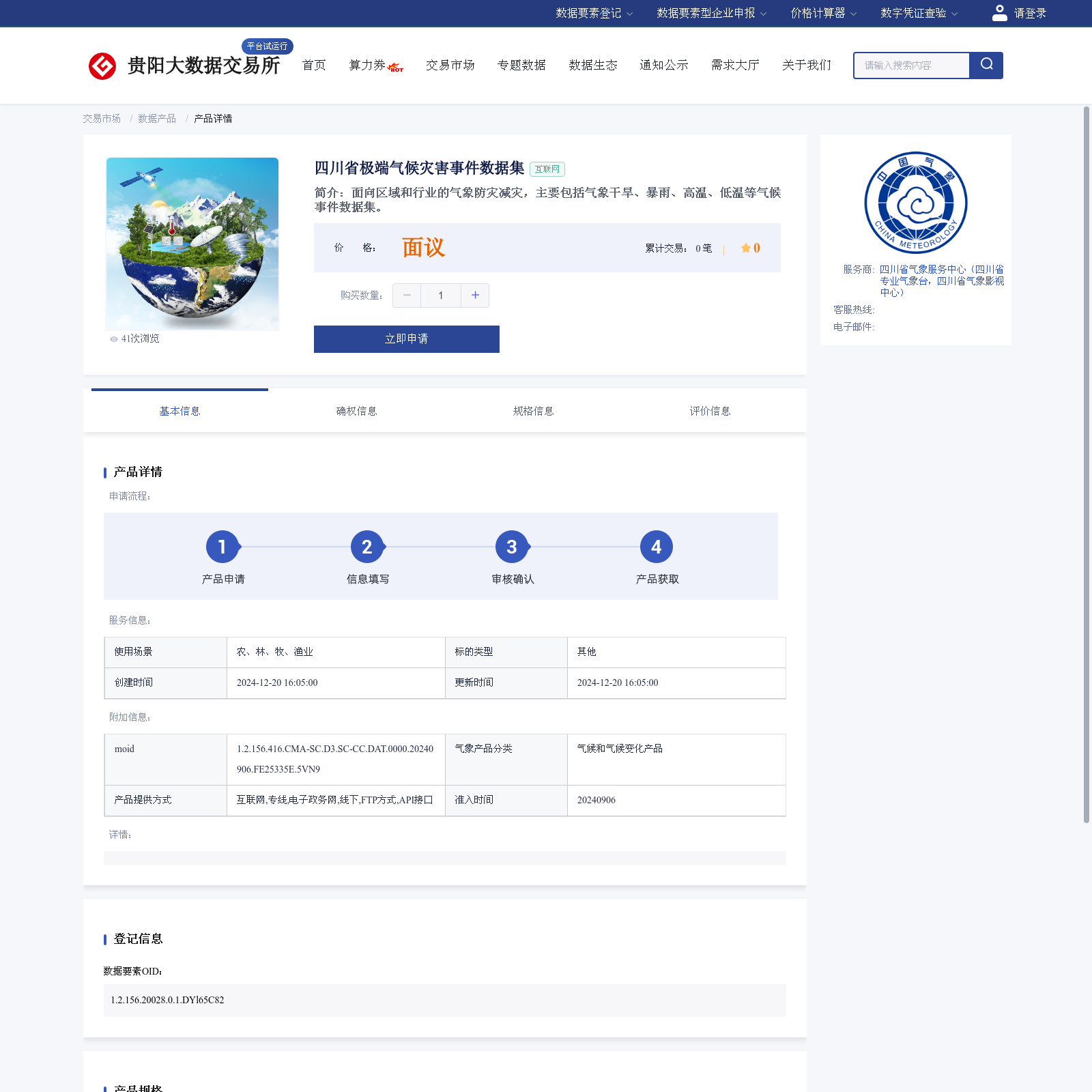The height and width of the screenshot is (1092, 1092).
Task: Expand the 价格计算器 dropdown
Action: (x=824, y=13)
